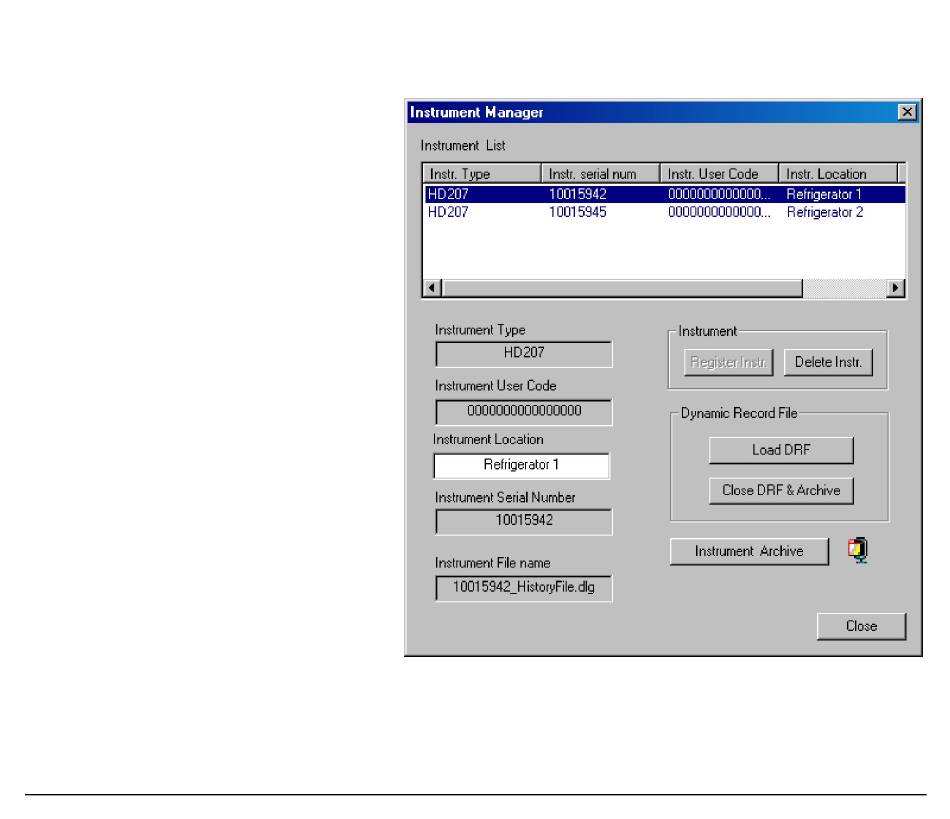Click user code cell in Refrigerator 1 row

[x=719, y=194]
